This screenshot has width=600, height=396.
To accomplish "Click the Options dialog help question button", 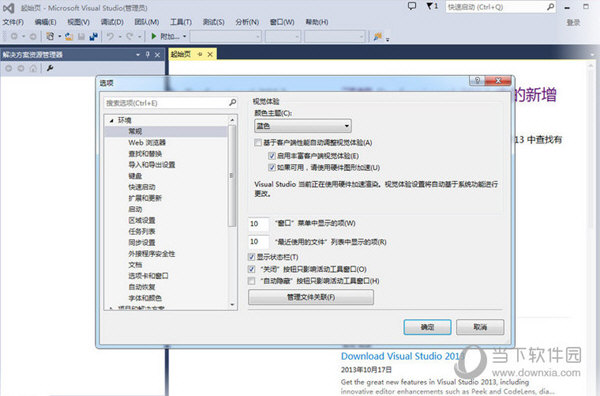I will click(477, 80).
